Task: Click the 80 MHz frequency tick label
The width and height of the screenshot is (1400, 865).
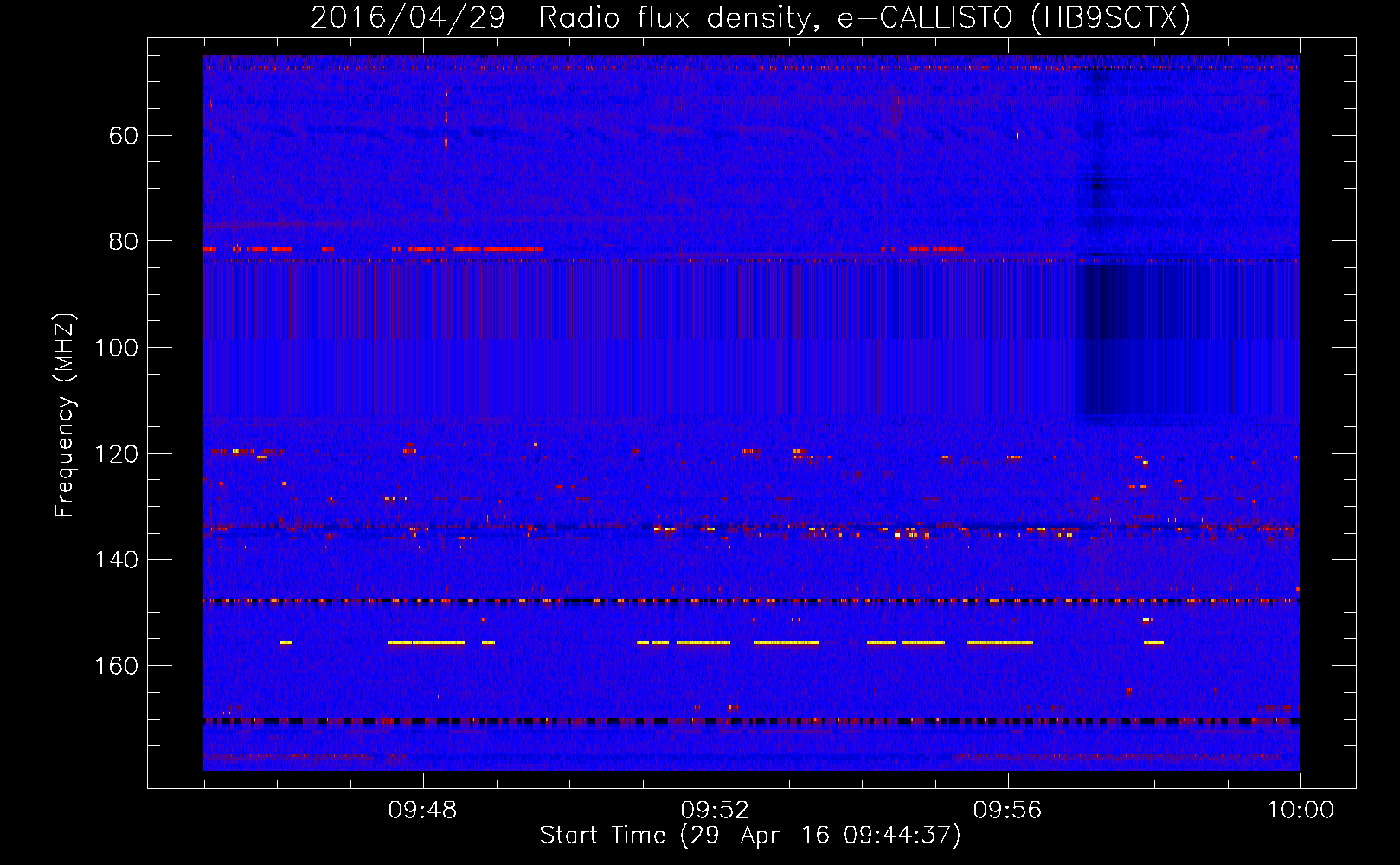Action: (x=124, y=241)
